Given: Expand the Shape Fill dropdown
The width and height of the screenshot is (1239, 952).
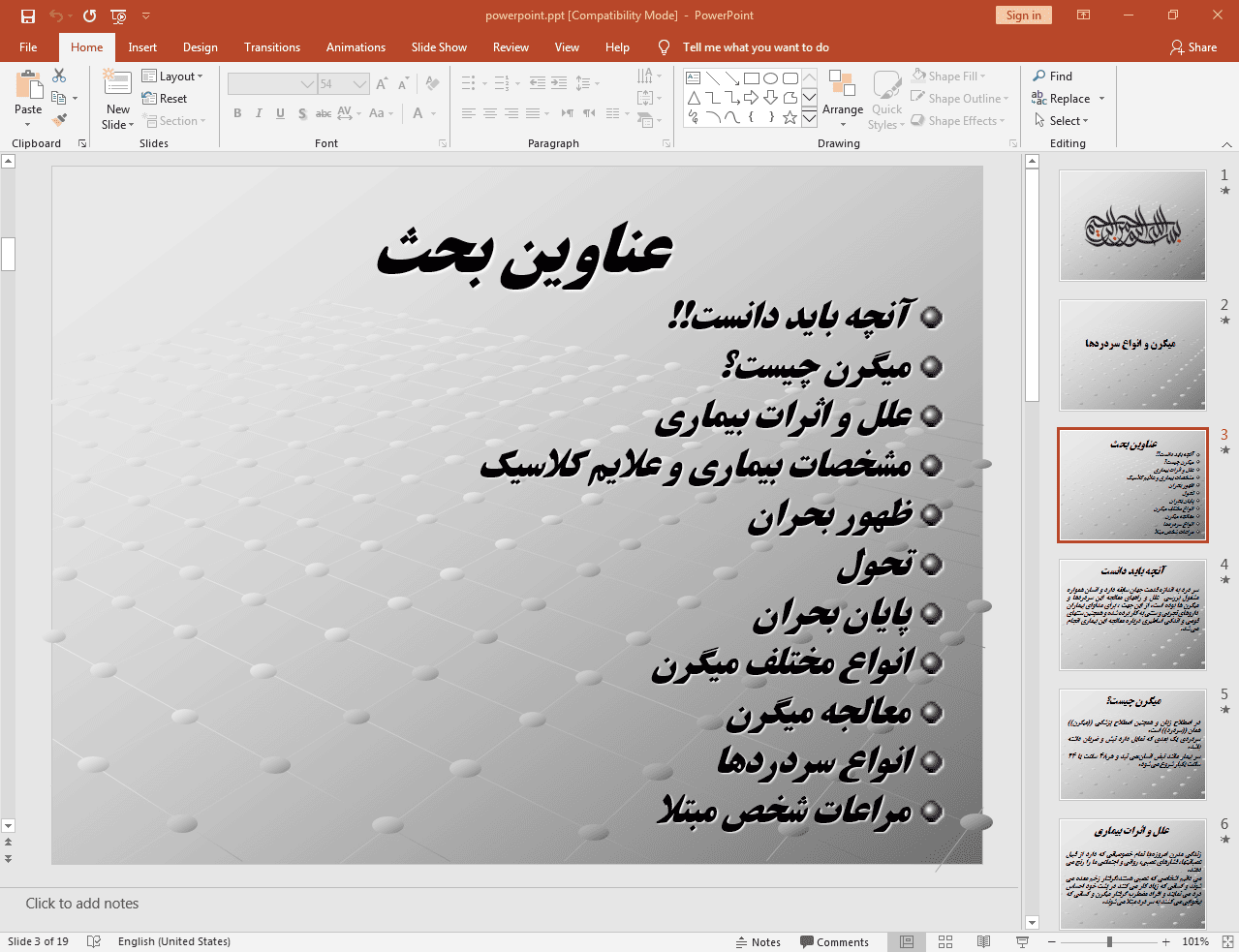Looking at the screenshot, I should [x=981, y=76].
